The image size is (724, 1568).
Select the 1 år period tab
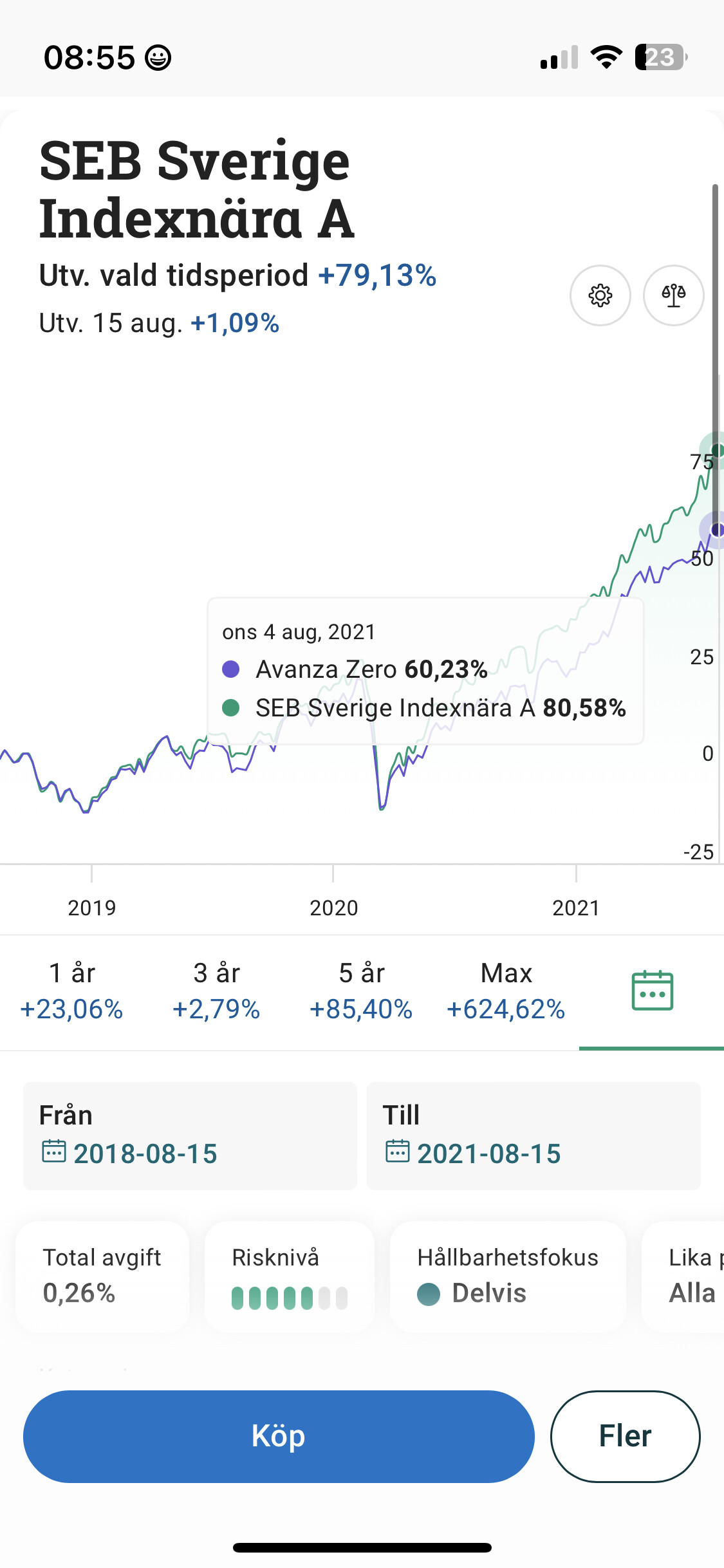(x=71, y=991)
